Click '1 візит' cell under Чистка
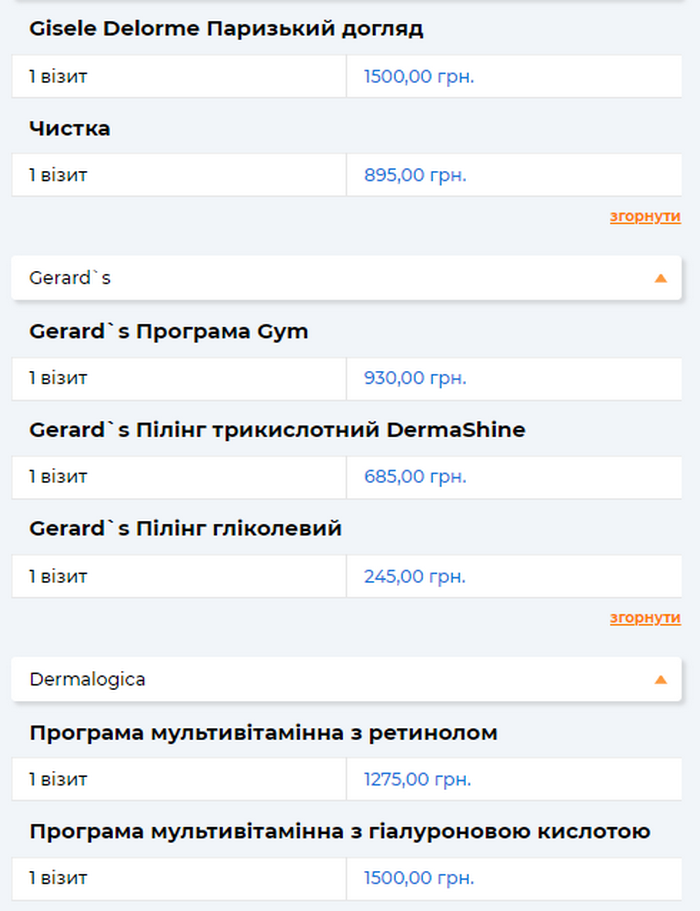This screenshot has height=911, width=700. pos(58,175)
